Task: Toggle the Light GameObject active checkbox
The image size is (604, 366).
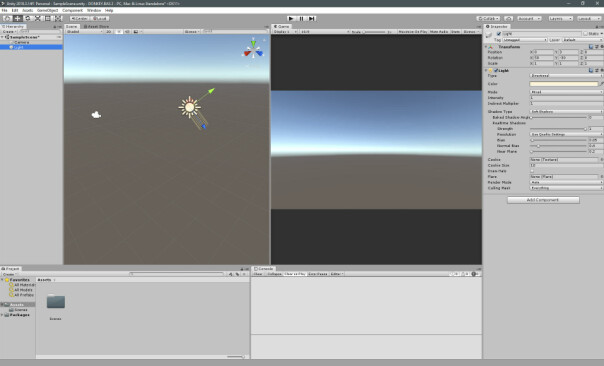Action: 499,34
